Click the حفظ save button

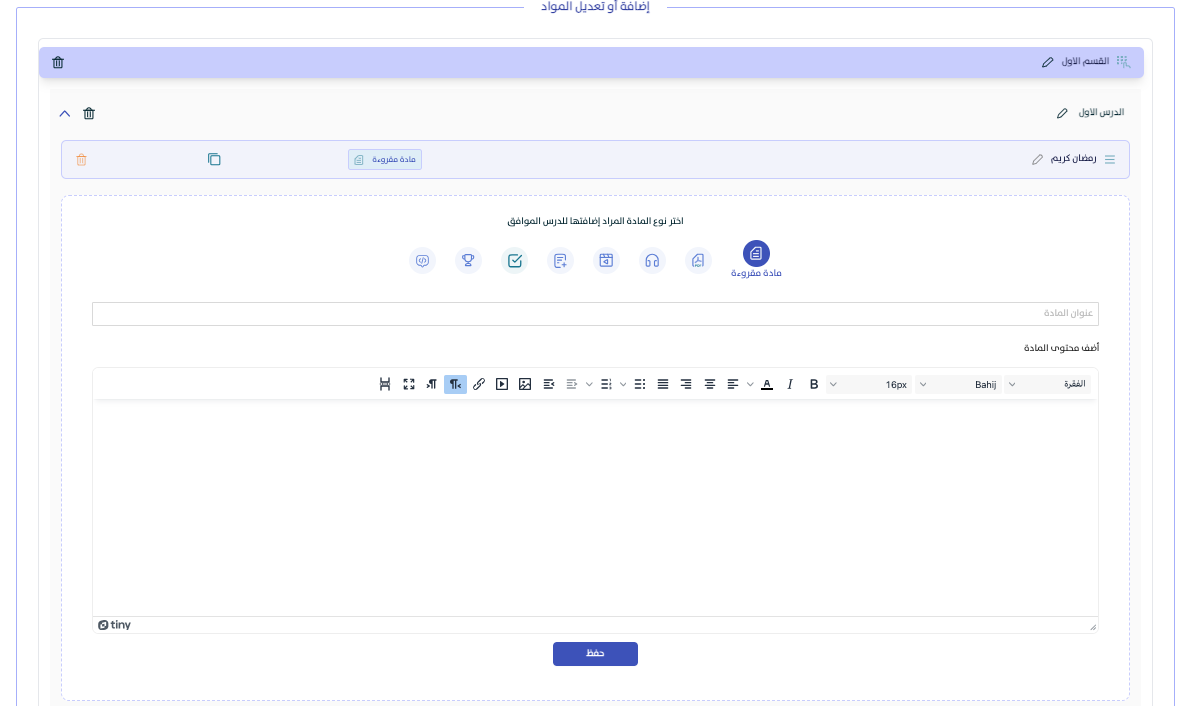point(595,654)
